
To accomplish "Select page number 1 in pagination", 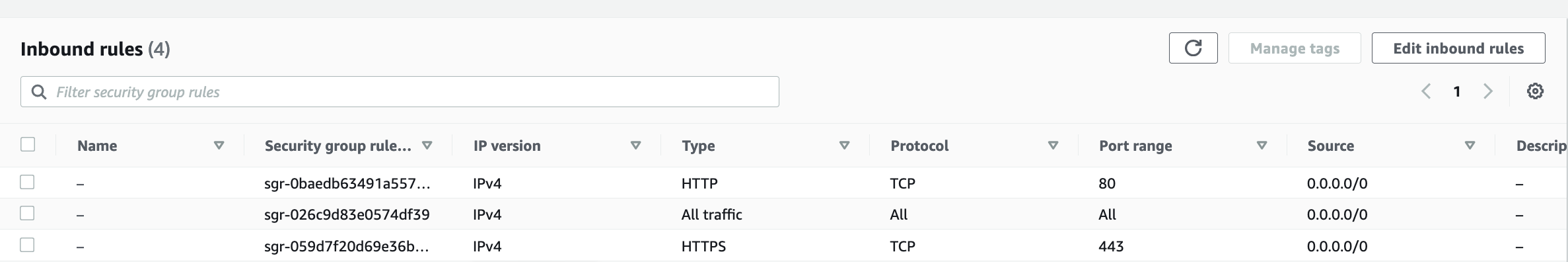I will tap(1457, 91).
